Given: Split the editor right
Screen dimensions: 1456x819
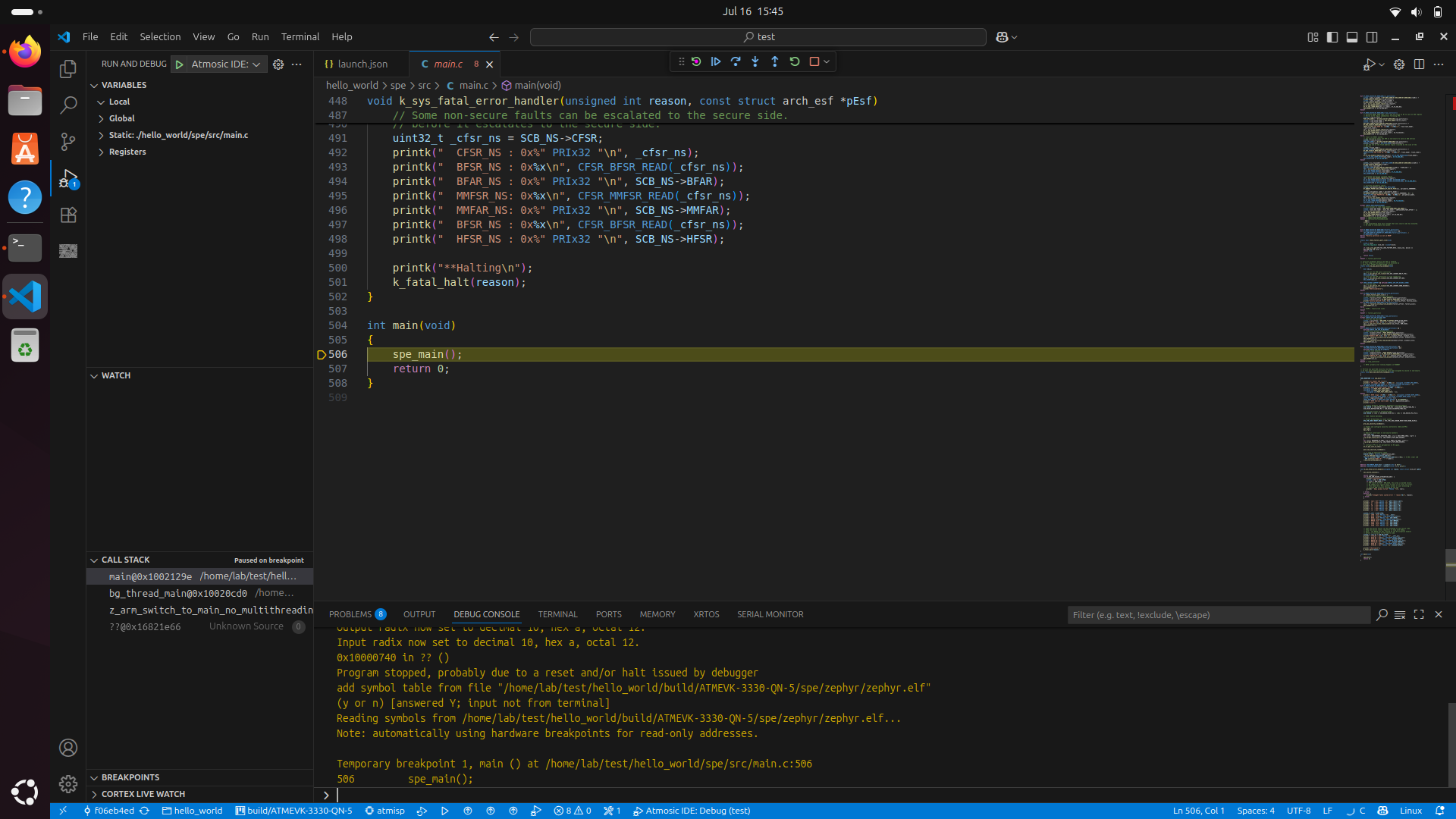Looking at the screenshot, I should 1419,64.
